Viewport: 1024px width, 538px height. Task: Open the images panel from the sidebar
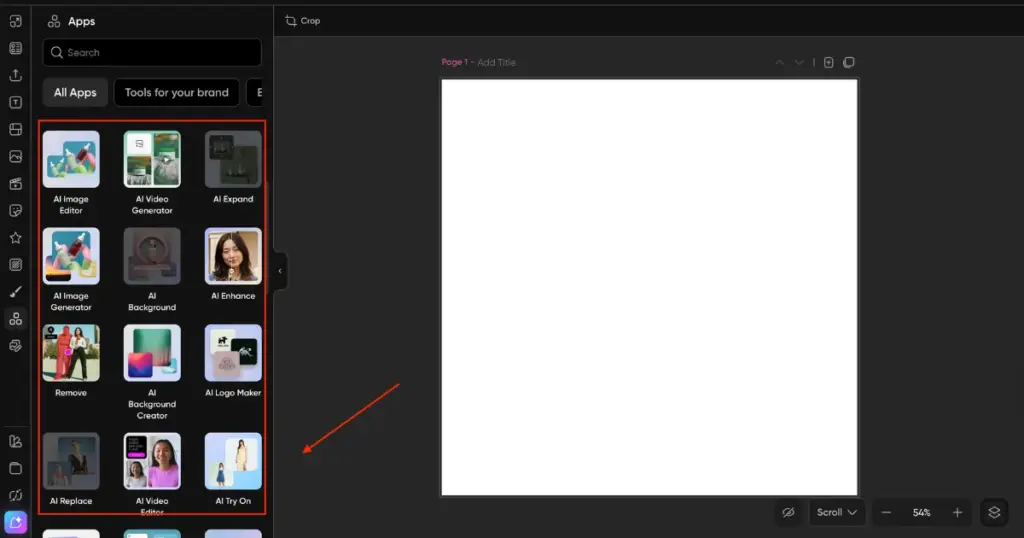point(16,157)
